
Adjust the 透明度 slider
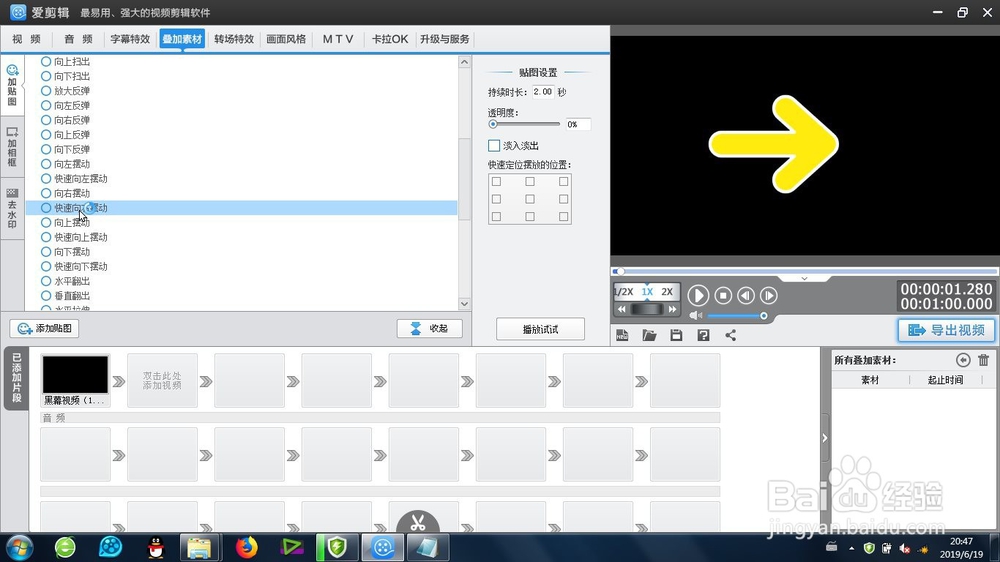pos(524,124)
